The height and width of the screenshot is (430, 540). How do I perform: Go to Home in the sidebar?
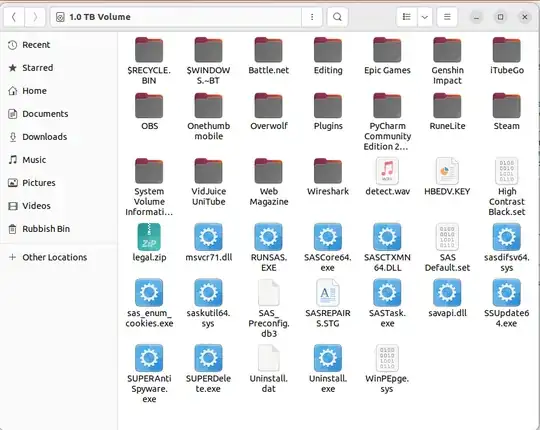[x=59, y=91]
